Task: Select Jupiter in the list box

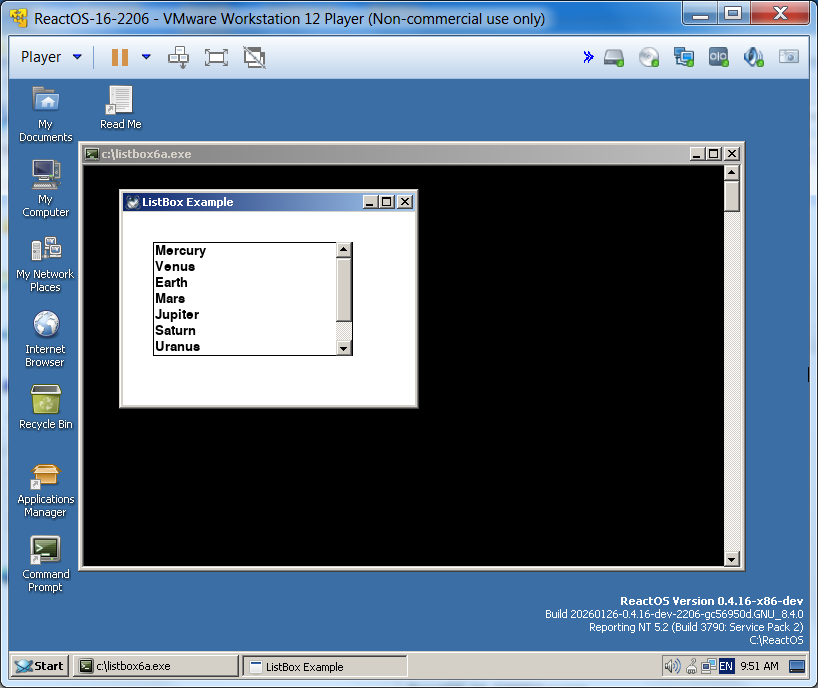Action: click(177, 314)
